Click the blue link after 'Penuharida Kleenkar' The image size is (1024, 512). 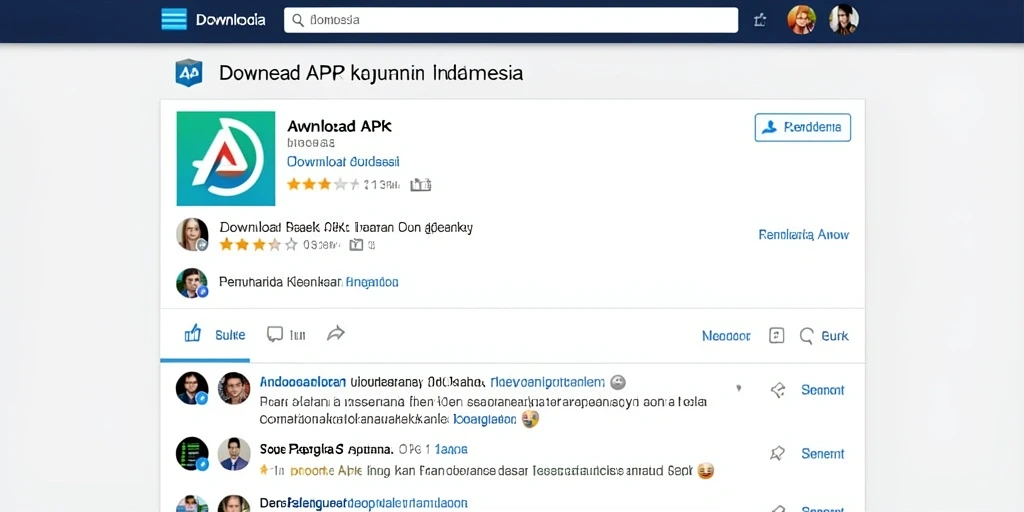tap(372, 282)
